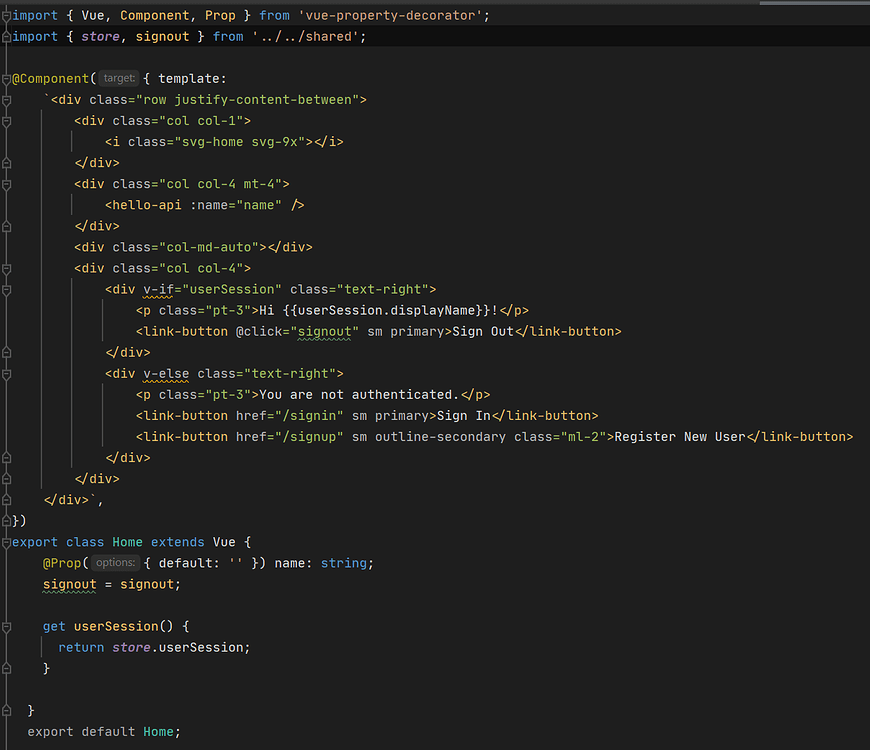Click the store identifier in return statement
Viewport: 870px width, 750px height.
tap(131, 646)
